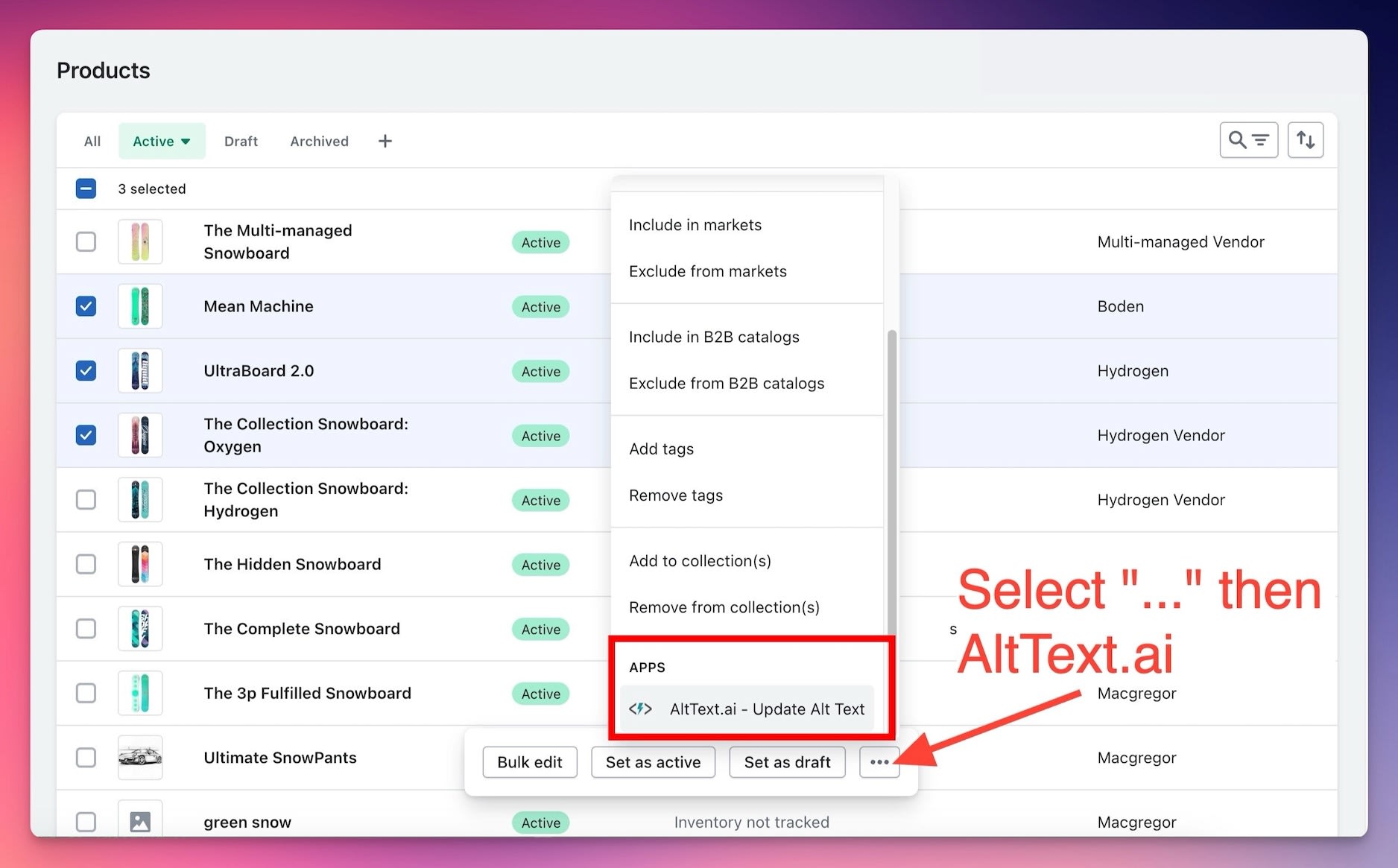Click the Hydrogen vendor on UltraBoard row
Screen dimensions: 1398x868
click(x=1133, y=371)
